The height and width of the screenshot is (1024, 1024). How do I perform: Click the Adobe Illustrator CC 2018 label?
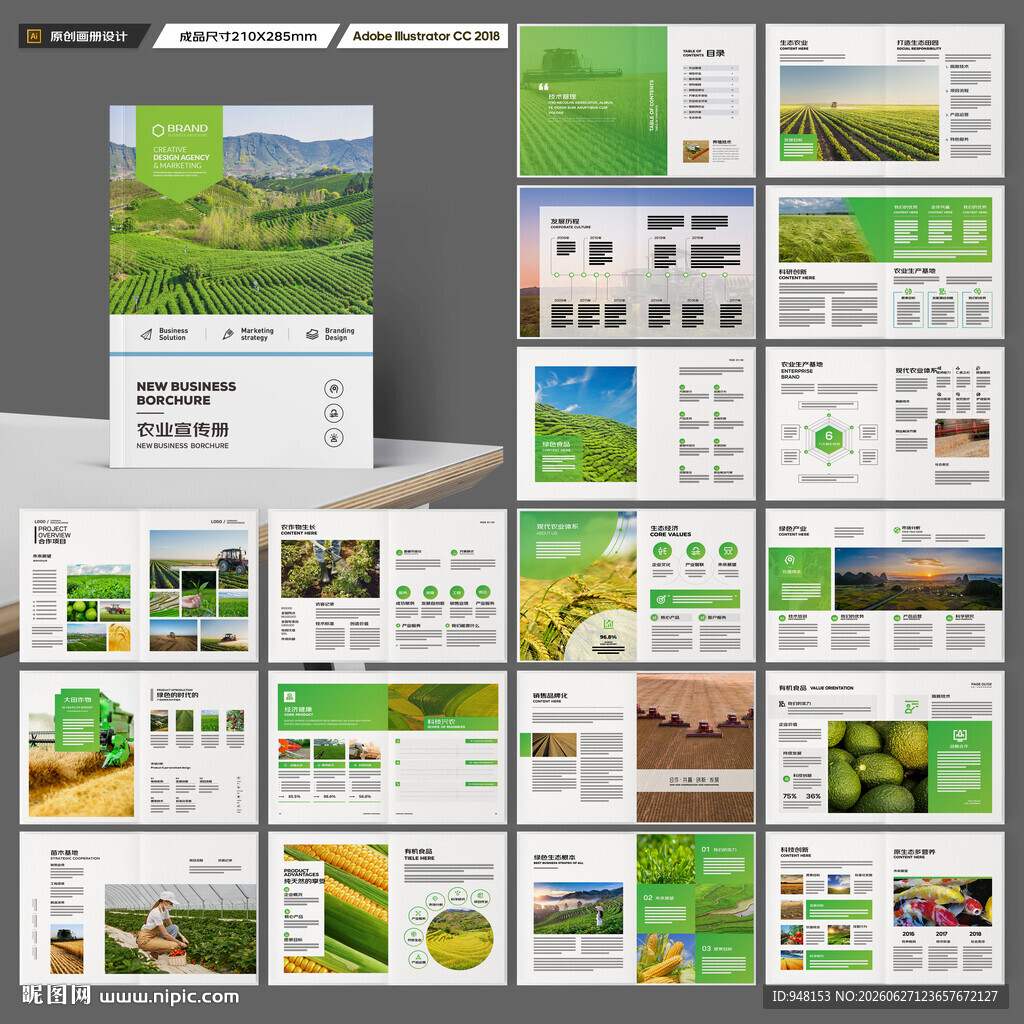point(426,37)
